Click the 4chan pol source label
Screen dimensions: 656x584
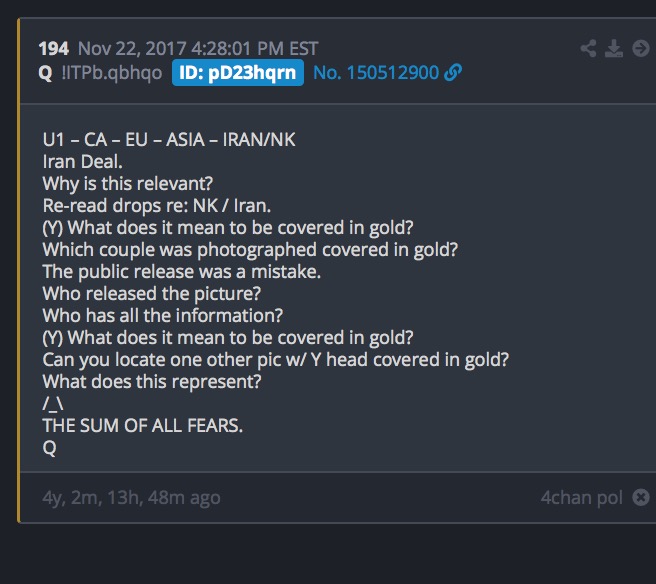(582, 498)
